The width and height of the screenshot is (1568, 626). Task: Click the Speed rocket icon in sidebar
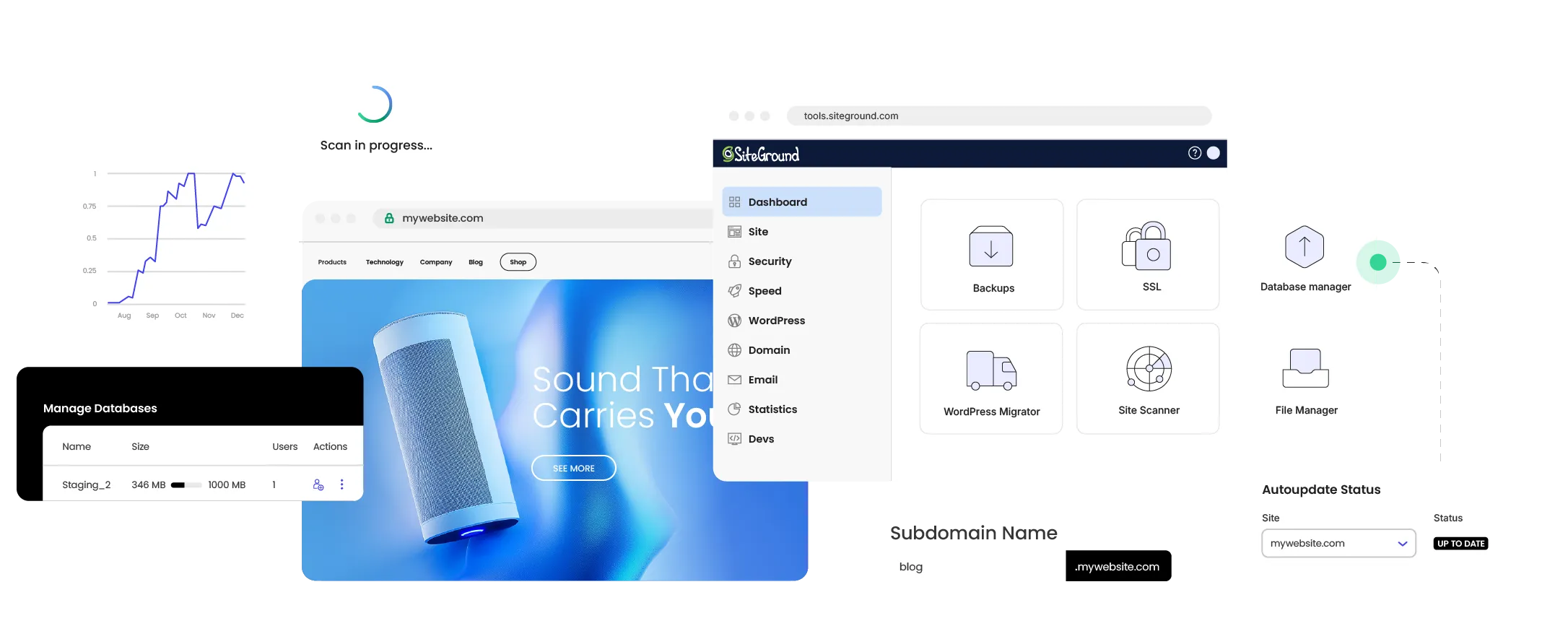734,291
